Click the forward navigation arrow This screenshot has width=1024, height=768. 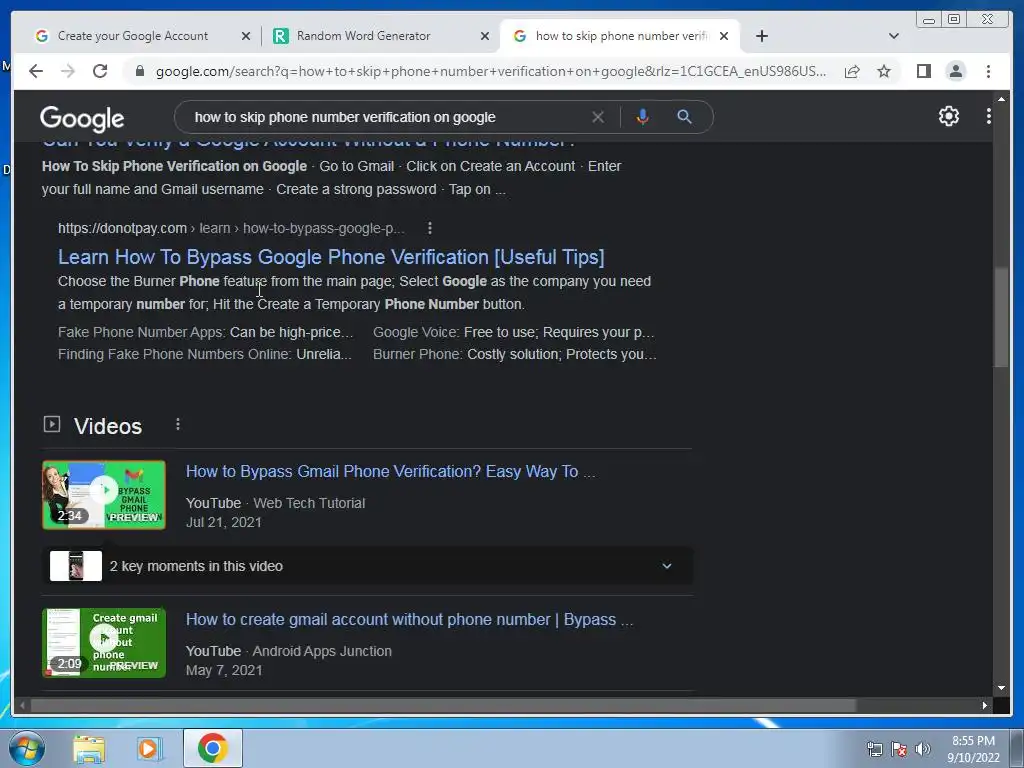68,71
